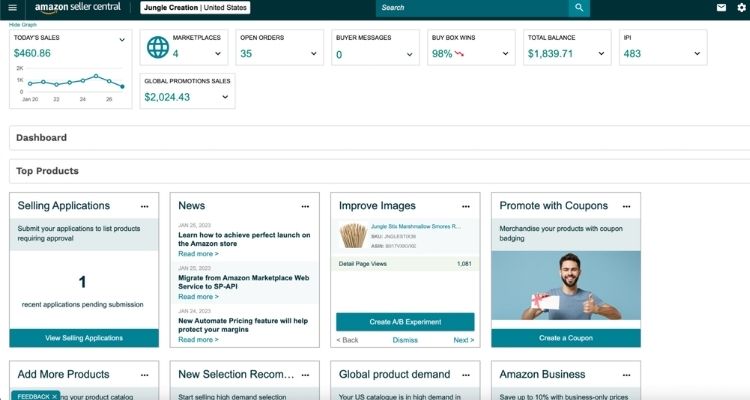
Task: Expand the Buy Box Wins chevron
Action: 506,54
